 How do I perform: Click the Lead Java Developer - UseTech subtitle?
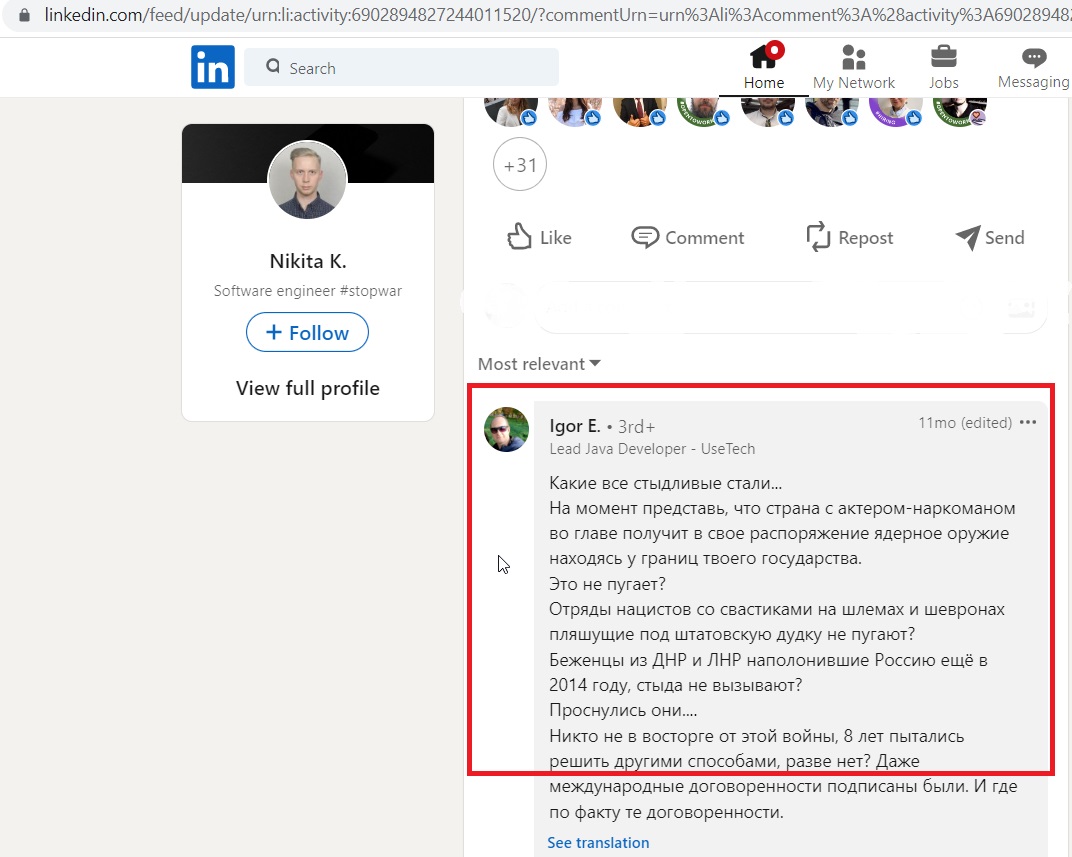tap(652, 449)
